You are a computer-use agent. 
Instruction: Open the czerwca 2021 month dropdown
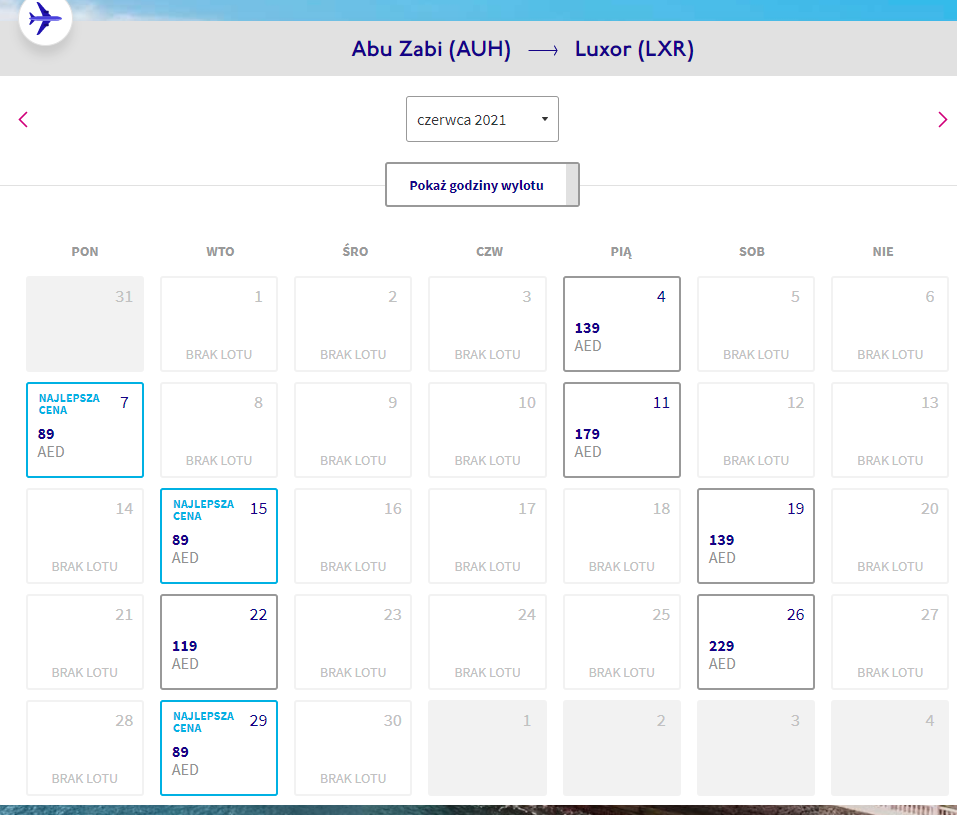(x=482, y=119)
